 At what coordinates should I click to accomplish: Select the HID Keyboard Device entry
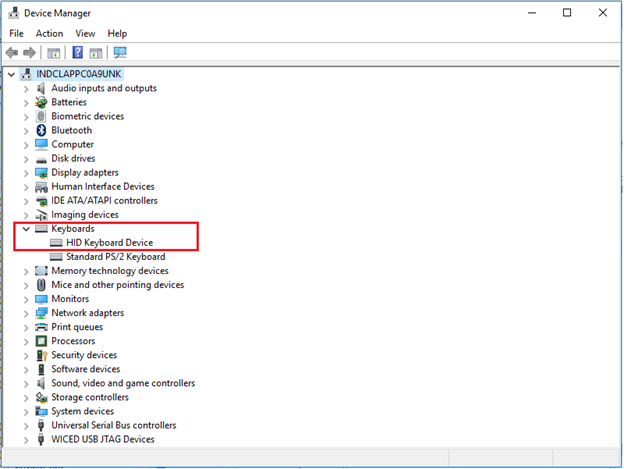click(x=109, y=243)
